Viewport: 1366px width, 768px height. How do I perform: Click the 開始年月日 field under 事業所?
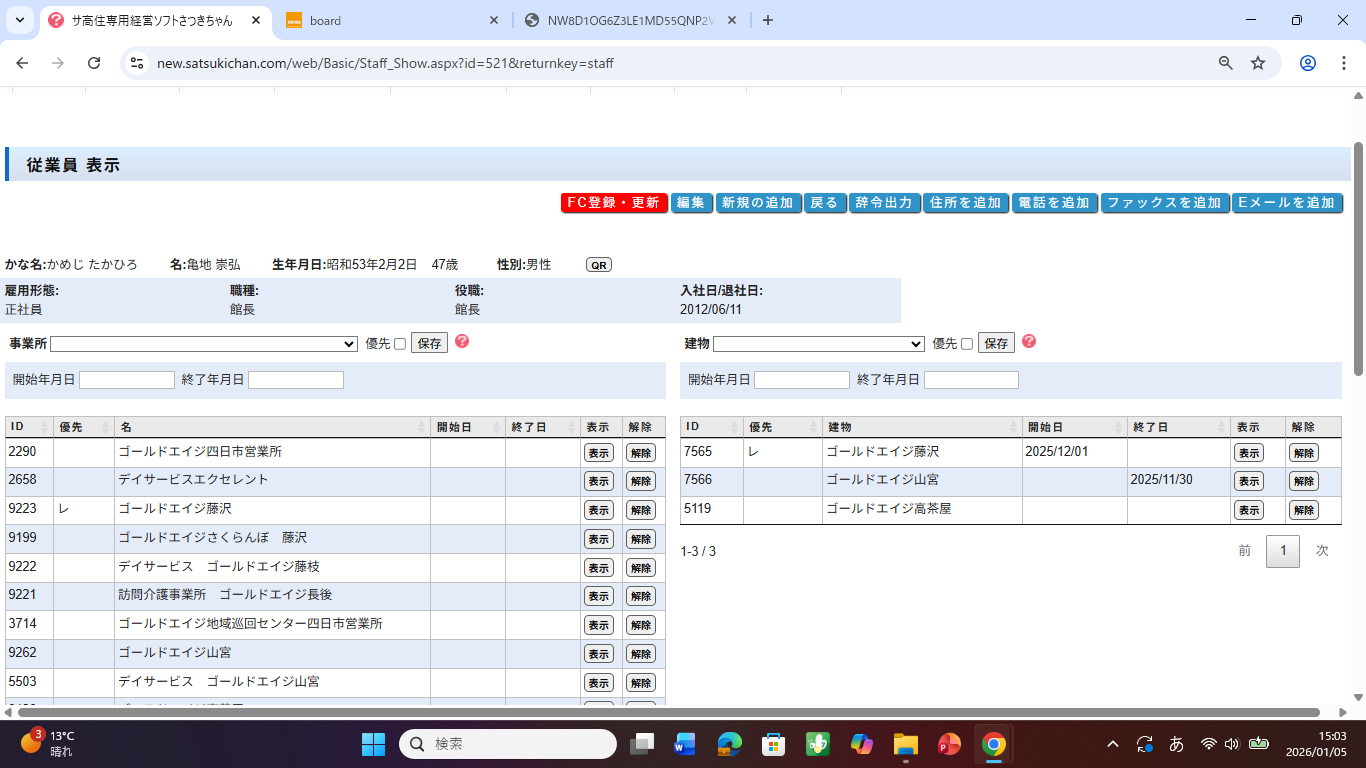pyautogui.click(x=127, y=380)
